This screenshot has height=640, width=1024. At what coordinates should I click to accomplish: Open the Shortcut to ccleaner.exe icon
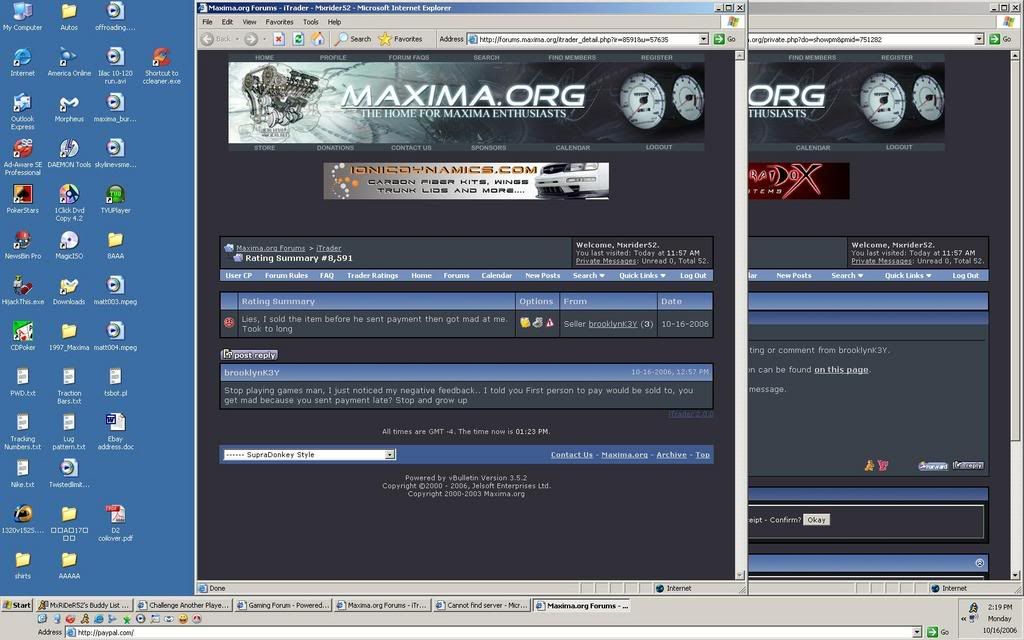[x=161, y=66]
